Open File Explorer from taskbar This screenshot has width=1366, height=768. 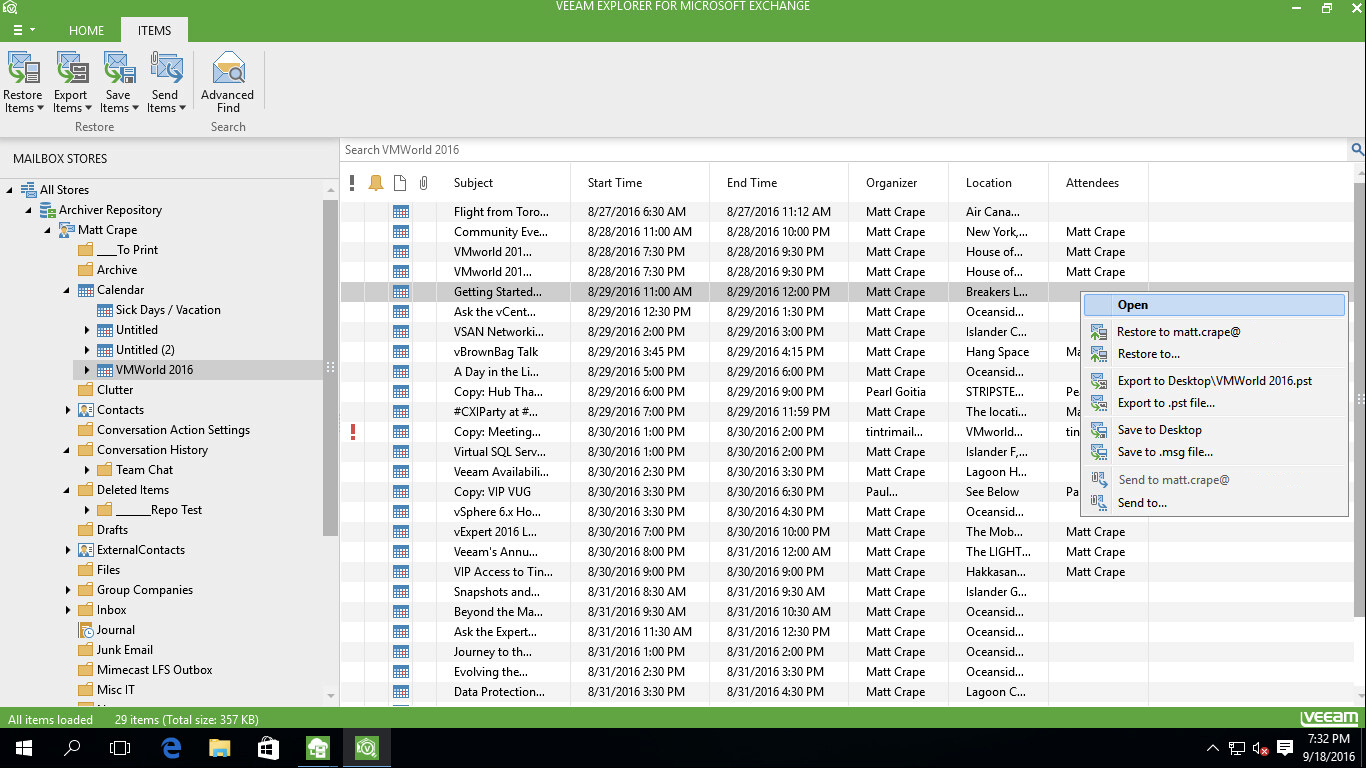click(219, 748)
